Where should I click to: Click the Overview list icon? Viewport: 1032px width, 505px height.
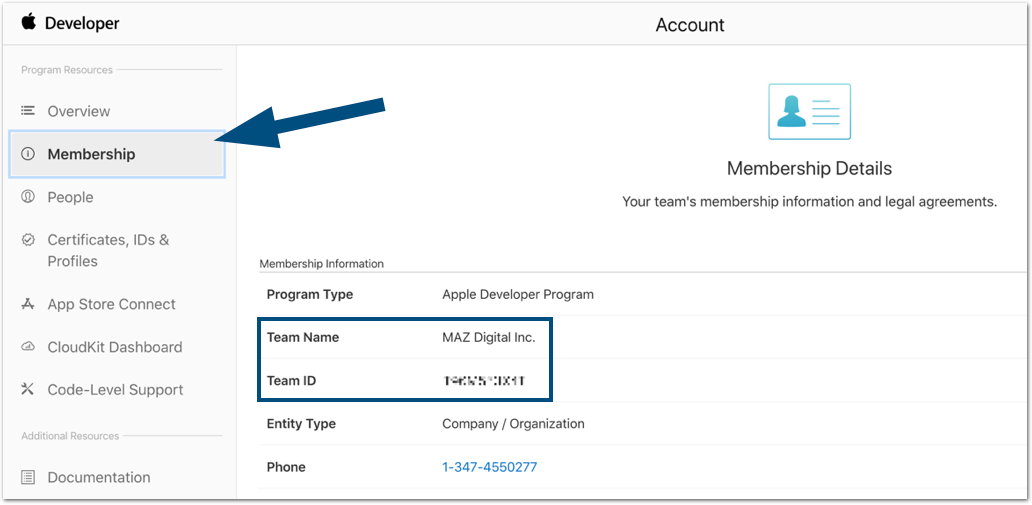coord(28,111)
